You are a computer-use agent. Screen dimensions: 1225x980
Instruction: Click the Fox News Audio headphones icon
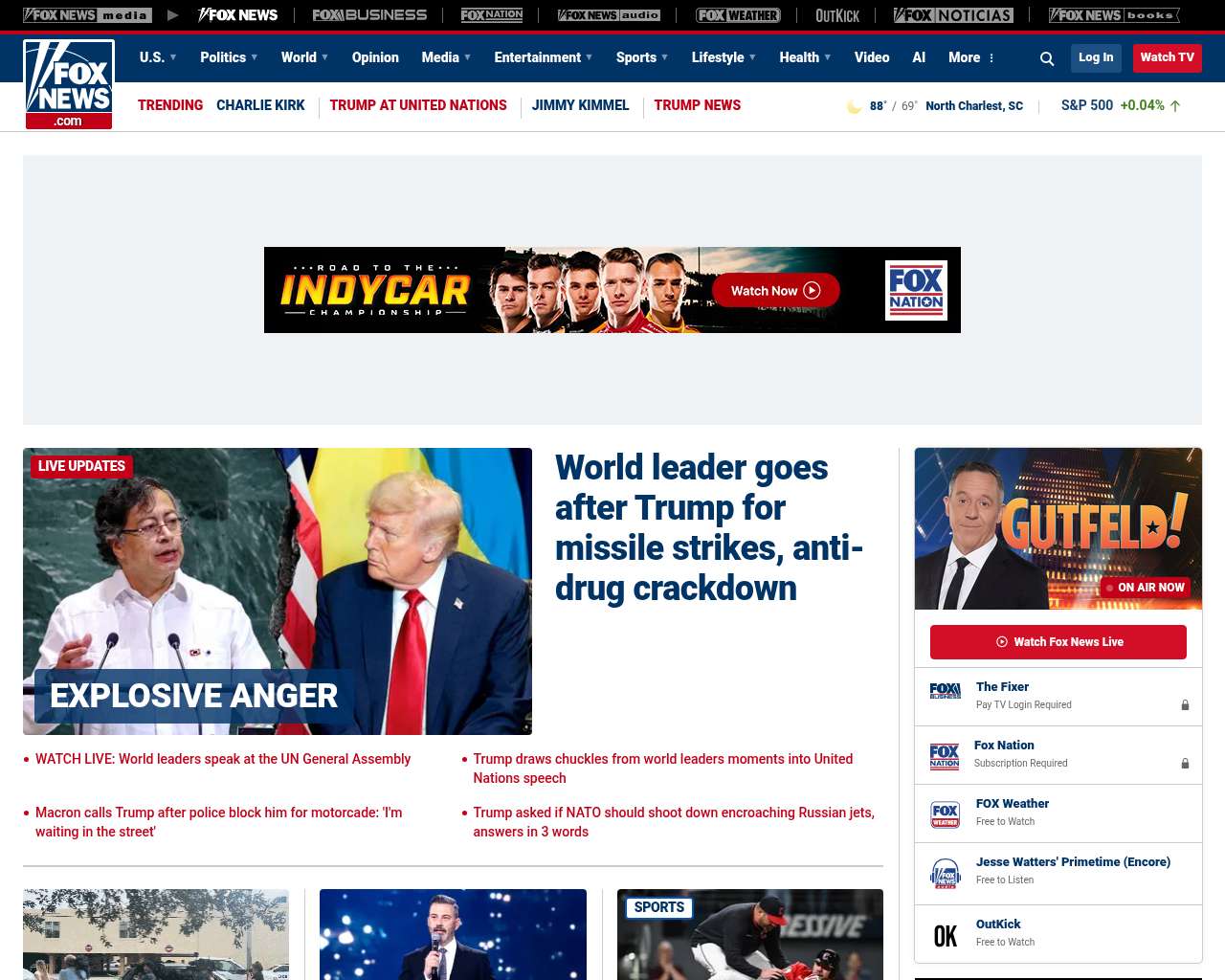[945, 874]
